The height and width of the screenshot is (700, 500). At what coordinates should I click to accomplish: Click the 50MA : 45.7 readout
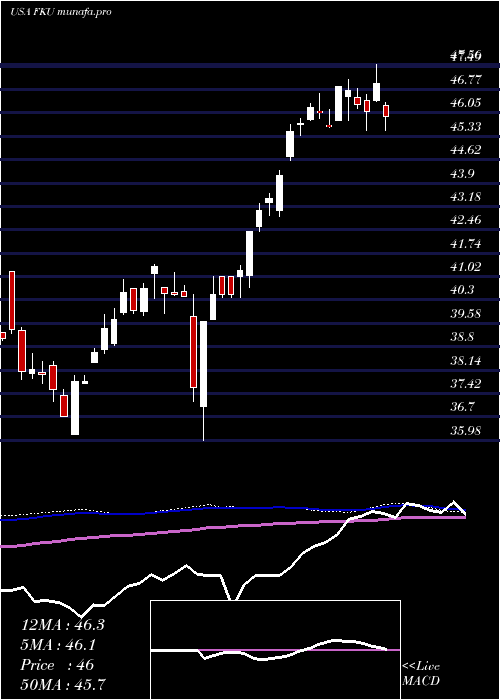(x=63, y=685)
